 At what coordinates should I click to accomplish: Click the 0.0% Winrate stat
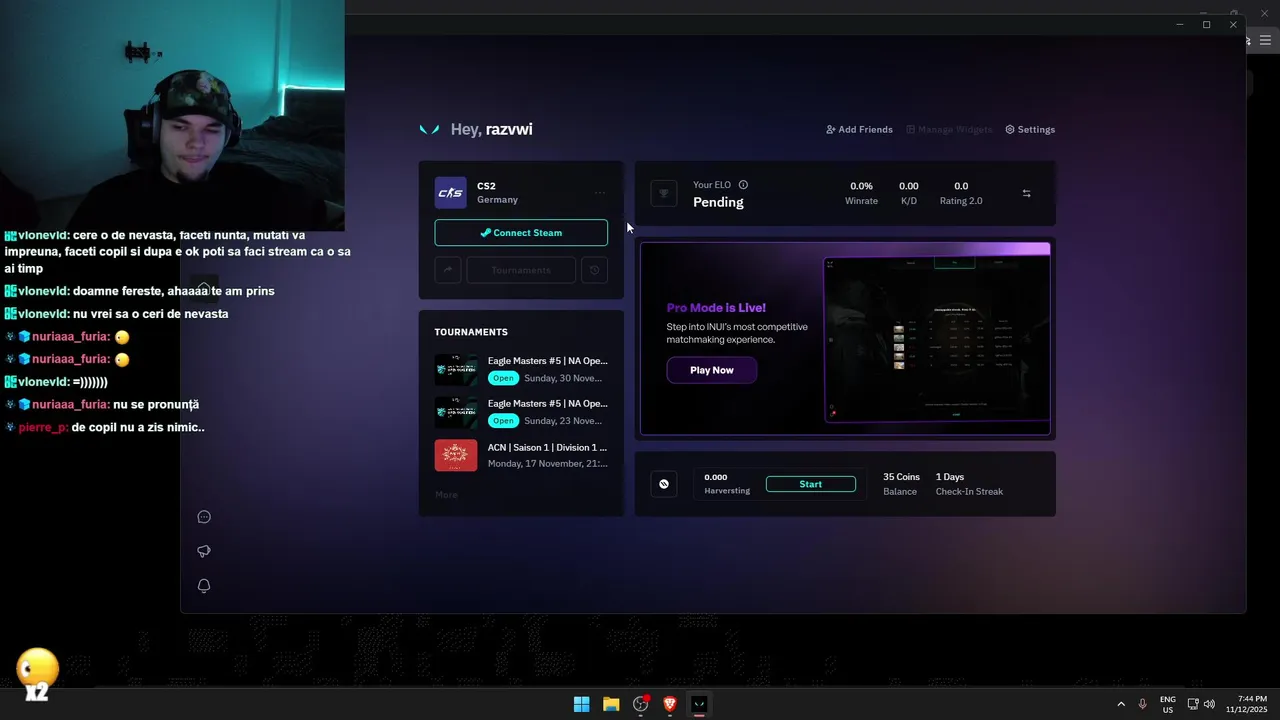[x=861, y=193]
